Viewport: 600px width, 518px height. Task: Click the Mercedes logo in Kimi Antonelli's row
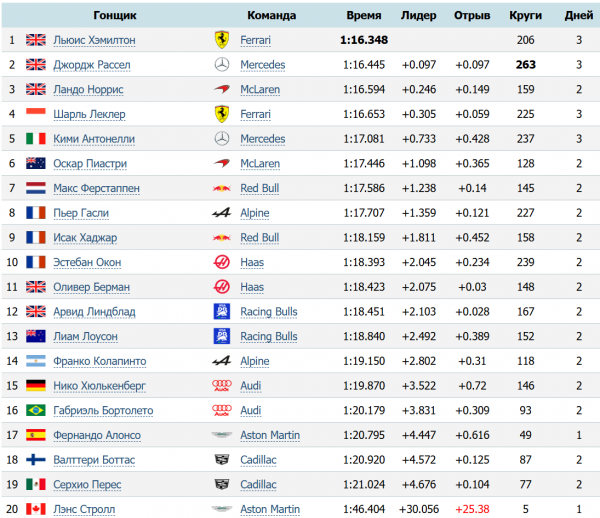(222, 139)
